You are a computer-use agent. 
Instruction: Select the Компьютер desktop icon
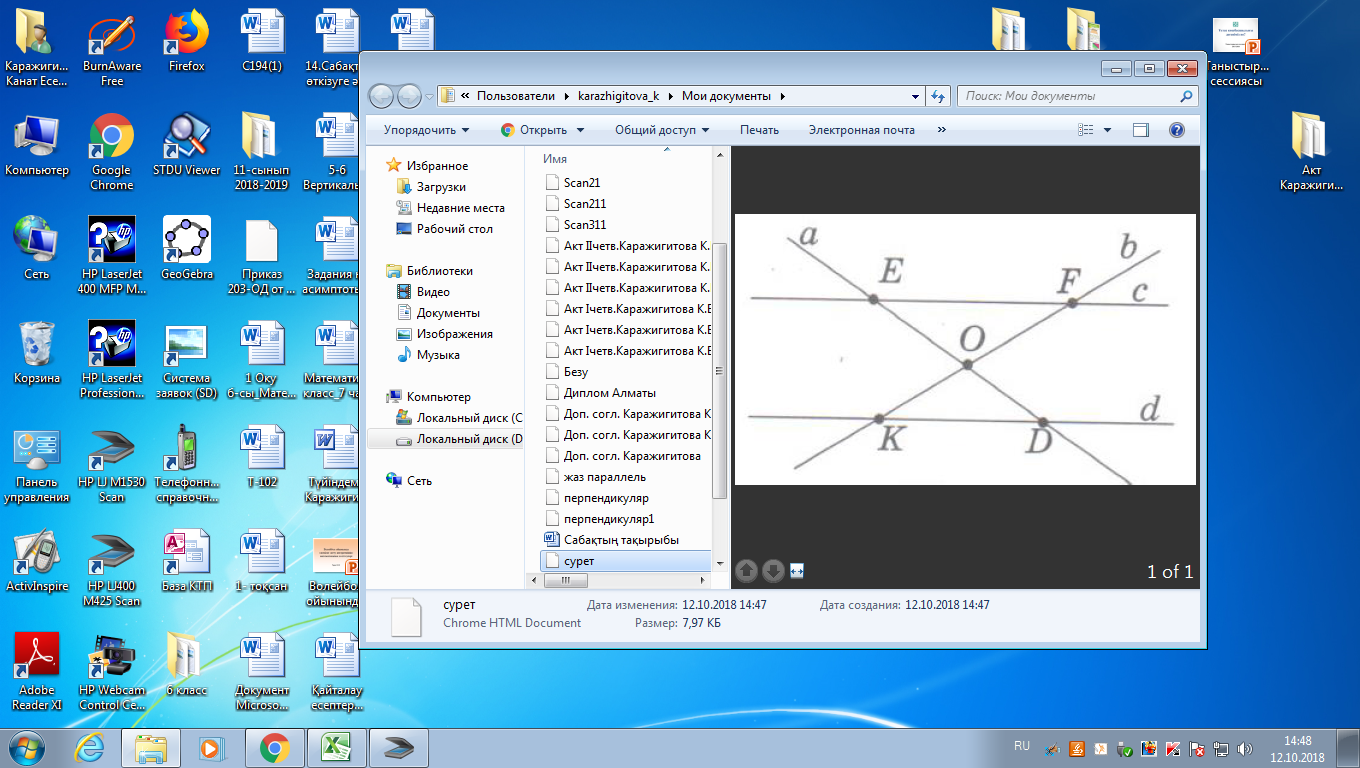[37, 144]
